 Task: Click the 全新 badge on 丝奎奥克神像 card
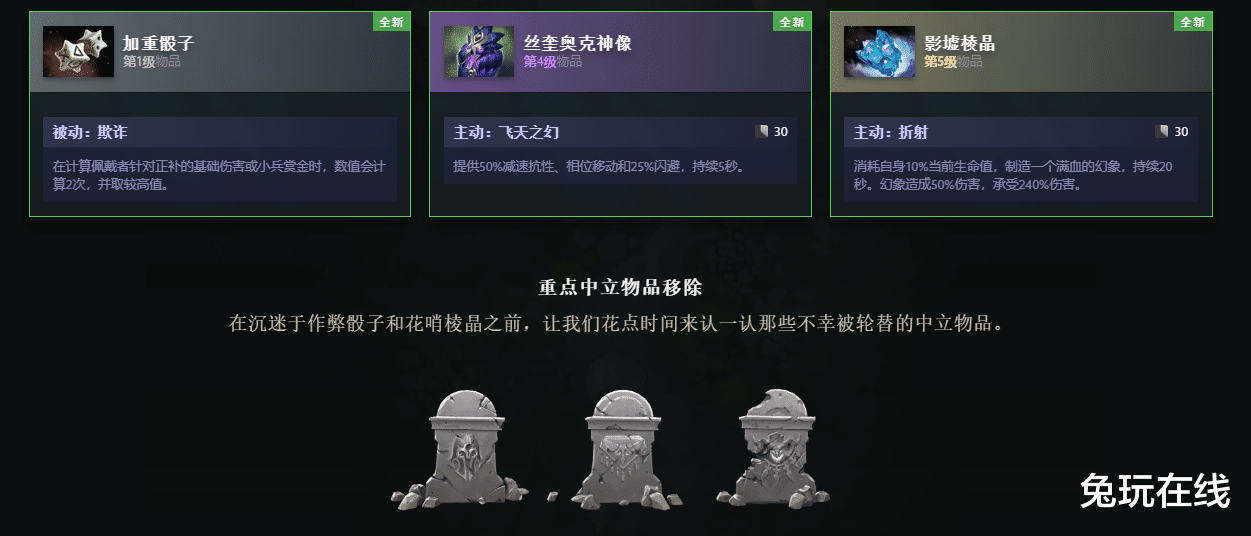tap(792, 21)
